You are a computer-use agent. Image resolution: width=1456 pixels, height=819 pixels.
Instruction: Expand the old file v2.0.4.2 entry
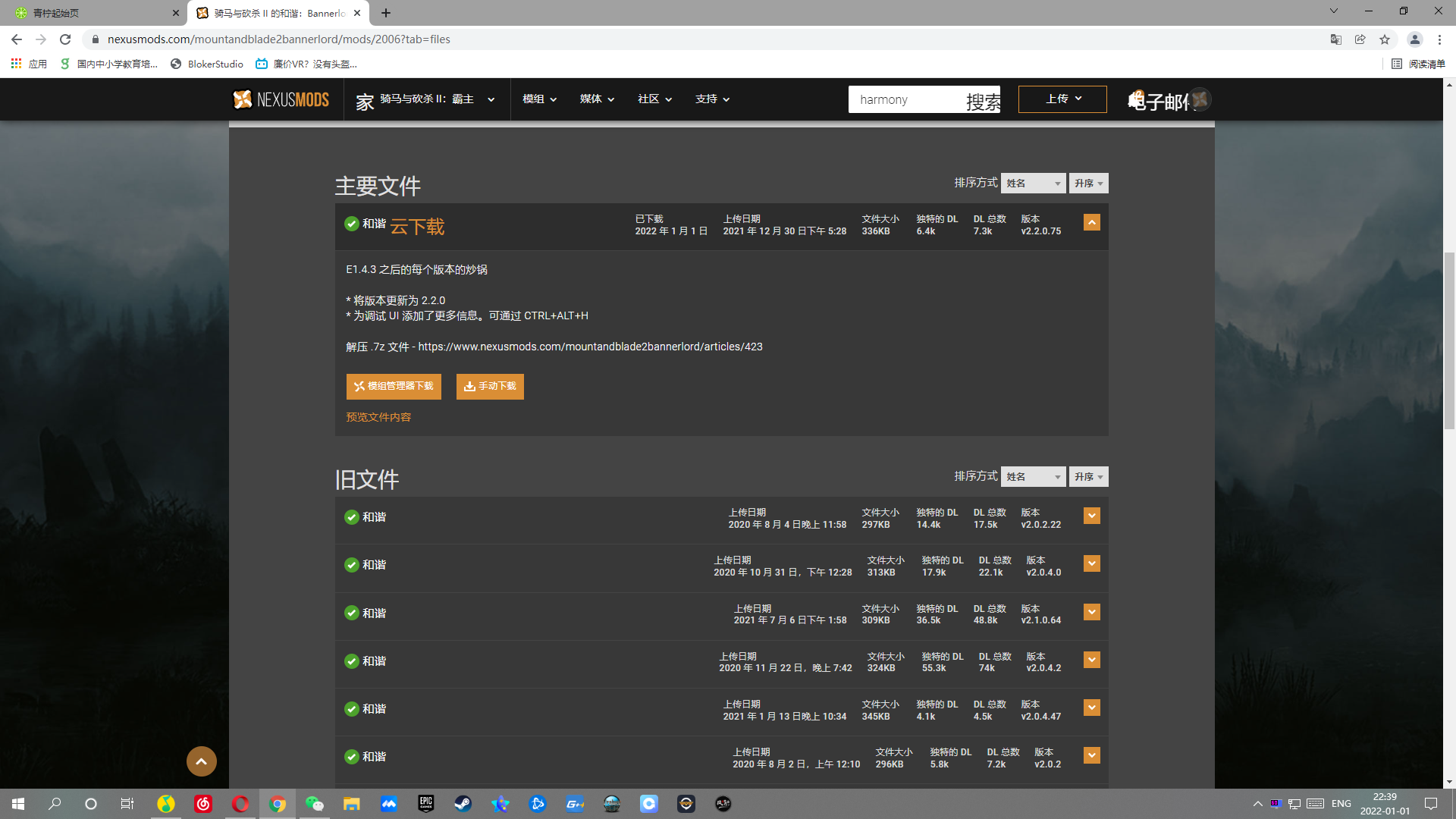[1092, 660]
